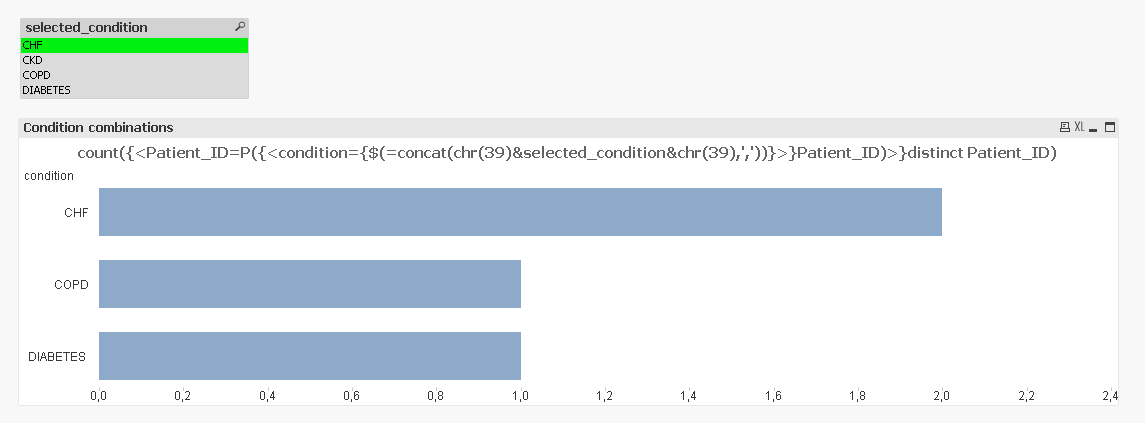
Task: Click the 1,0 value on the chart axis
Action: pyautogui.click(x=520, y=397)
